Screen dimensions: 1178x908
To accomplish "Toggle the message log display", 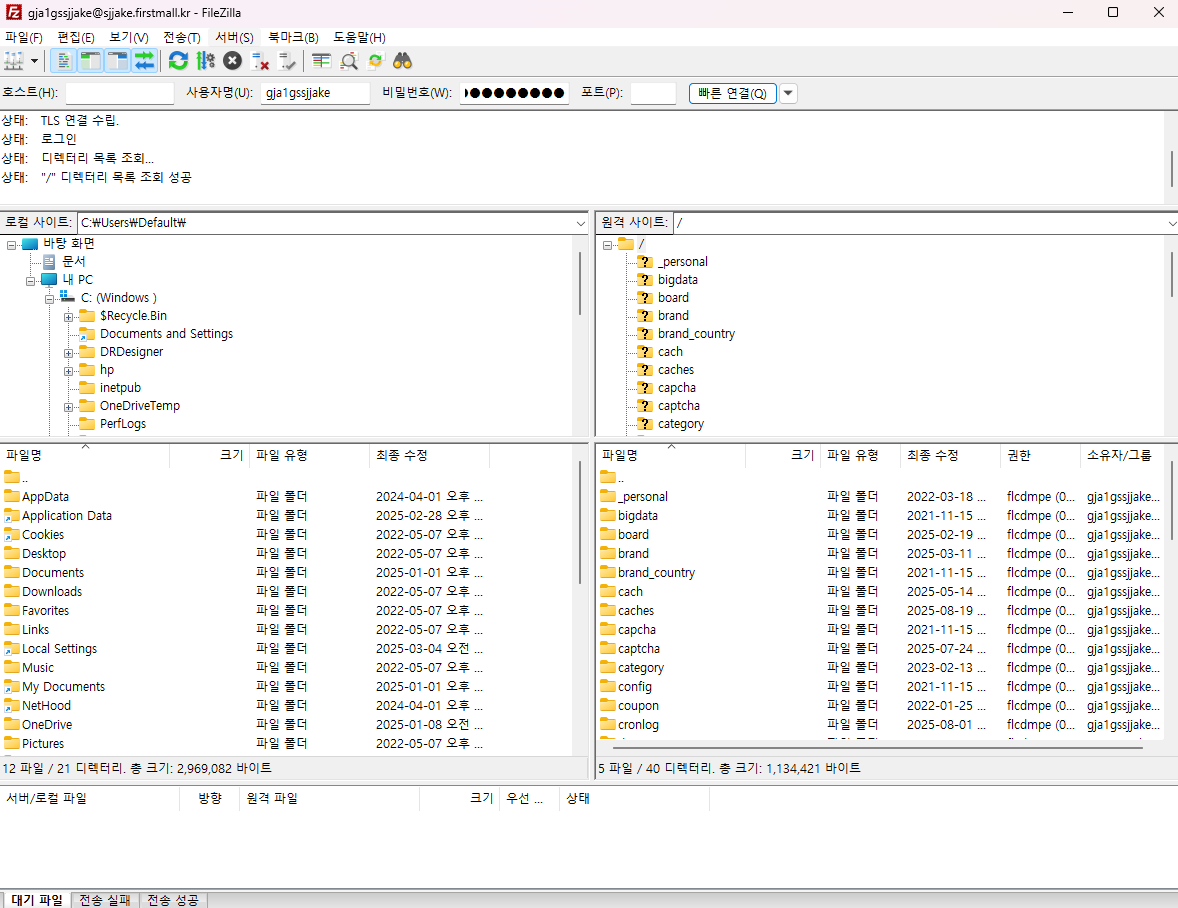I will 63,61.
